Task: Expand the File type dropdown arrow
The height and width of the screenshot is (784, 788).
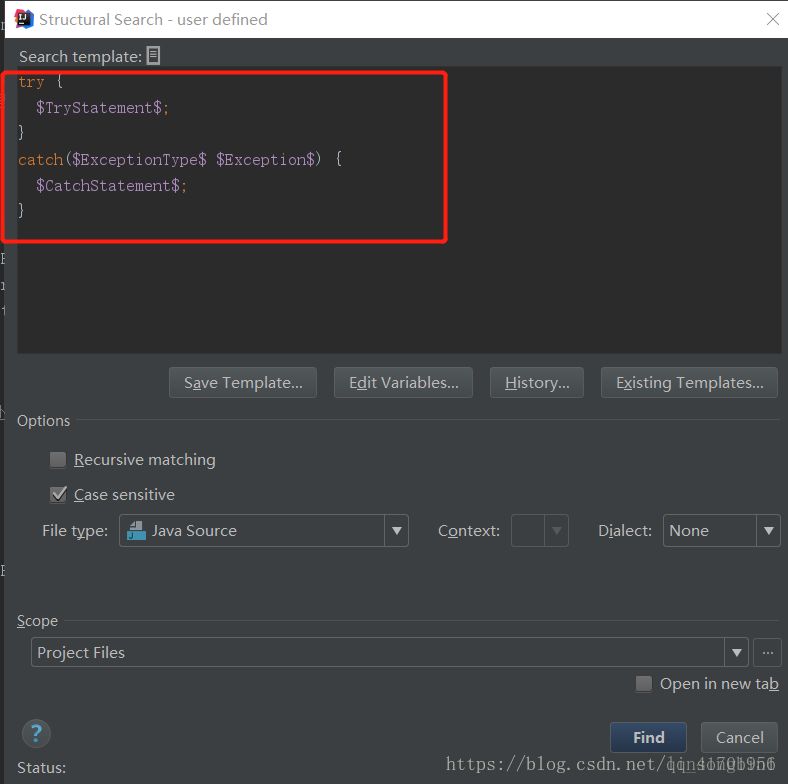Action: point(397,531)
